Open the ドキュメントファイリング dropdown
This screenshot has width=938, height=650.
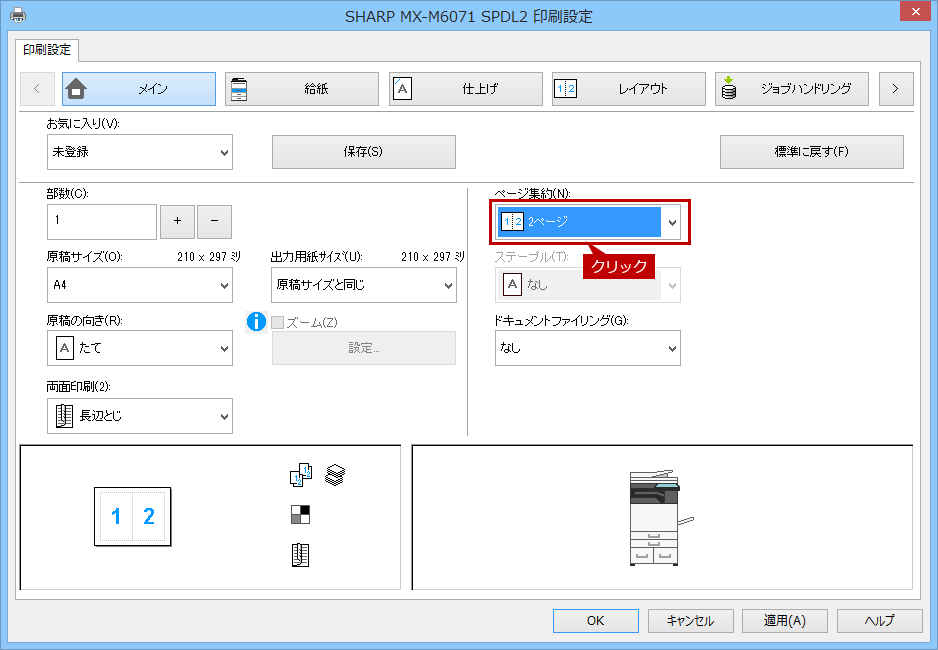(x=588, y=348)
